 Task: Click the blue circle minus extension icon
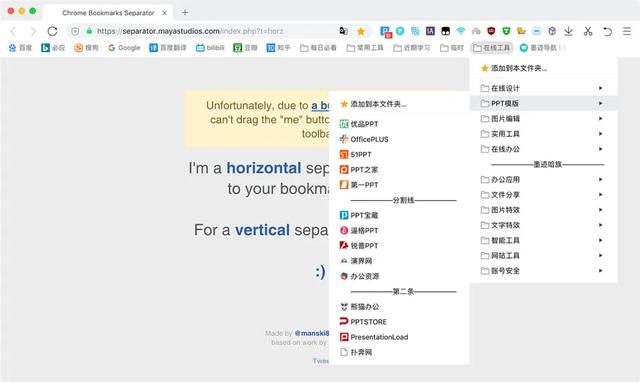click(537, 31)
